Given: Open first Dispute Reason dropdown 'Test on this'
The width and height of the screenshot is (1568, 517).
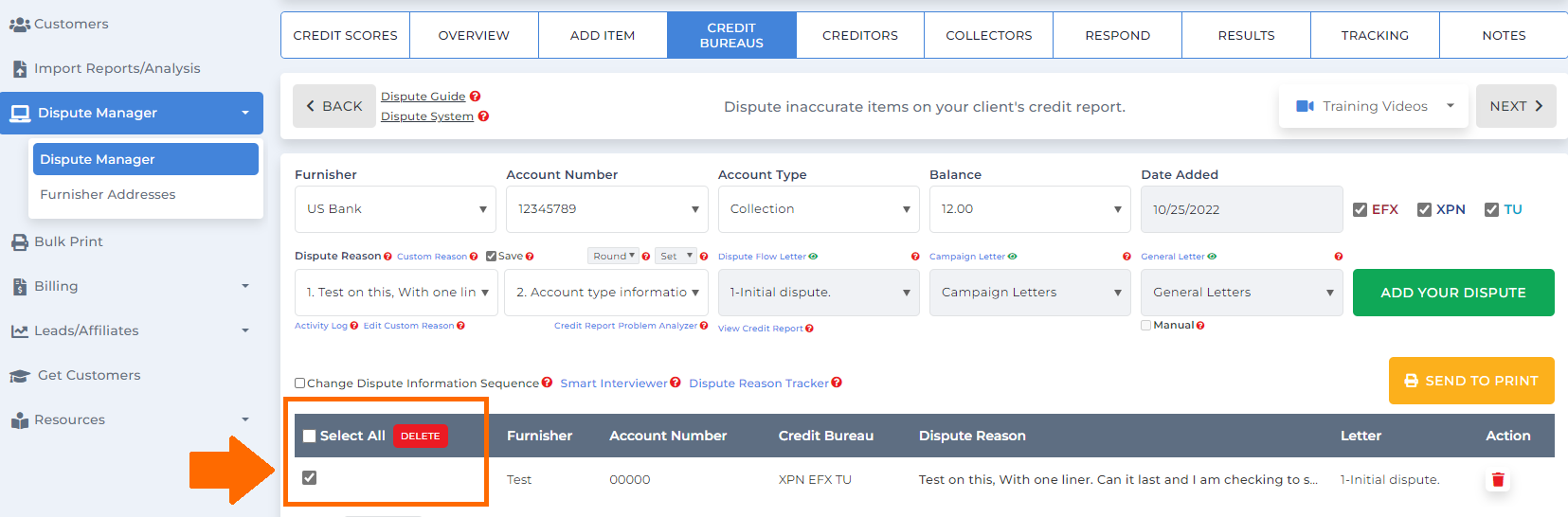Looking at the screenshot, I should click(395, 293).
